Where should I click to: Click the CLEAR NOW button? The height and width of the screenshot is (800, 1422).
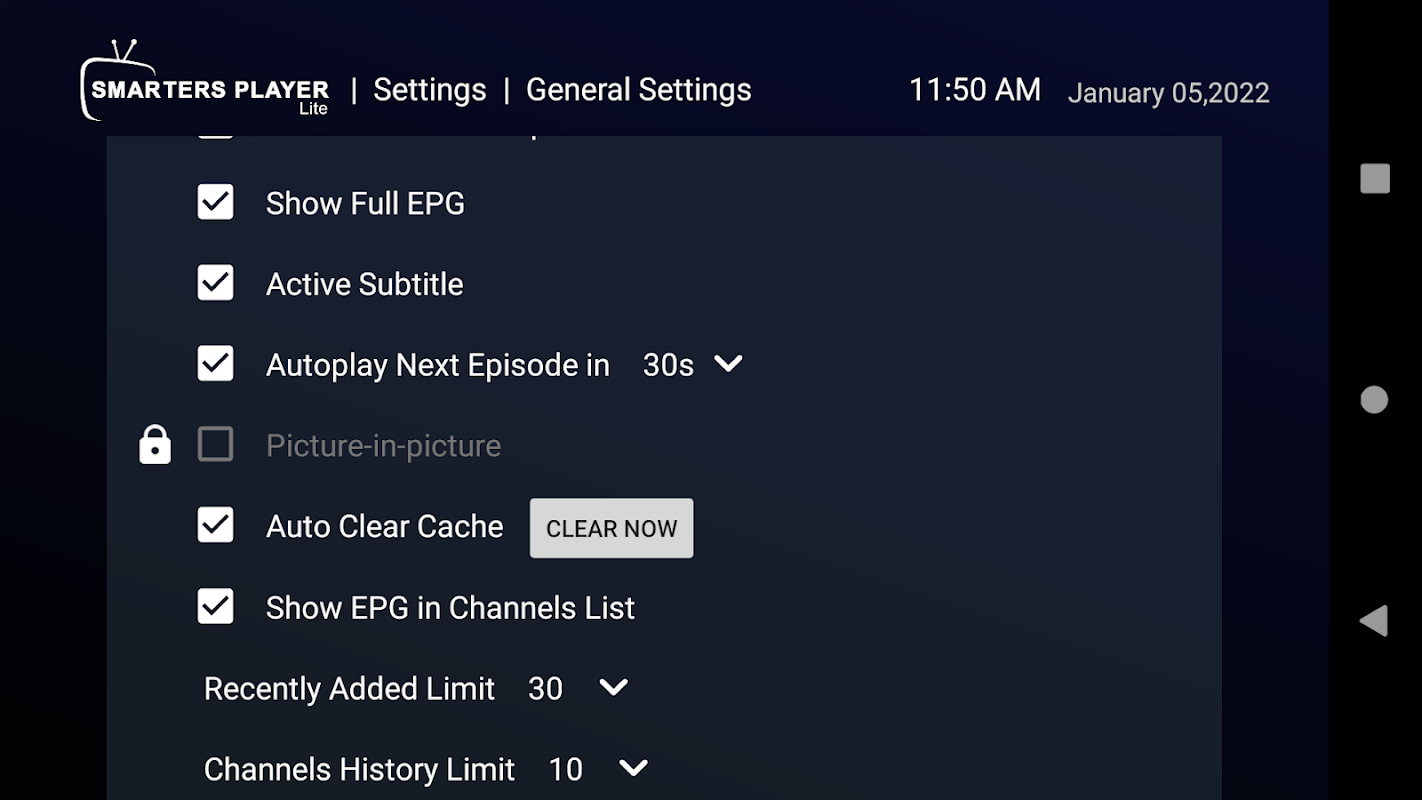(611, 528)
